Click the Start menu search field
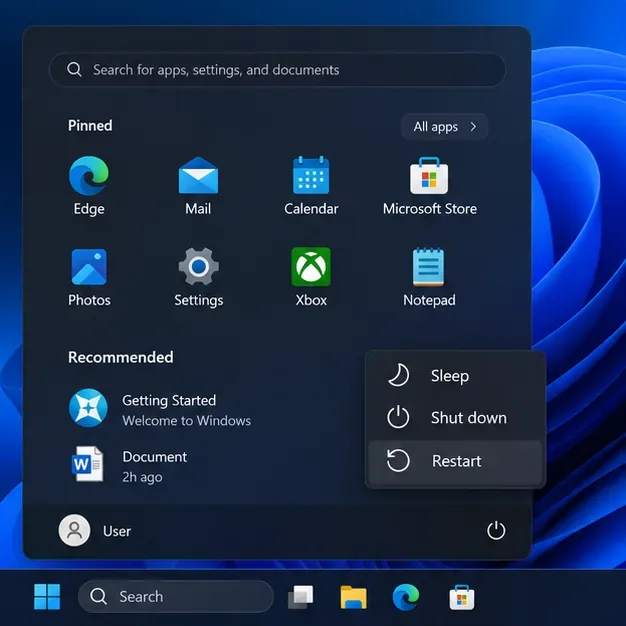 (x=277, y=69)
